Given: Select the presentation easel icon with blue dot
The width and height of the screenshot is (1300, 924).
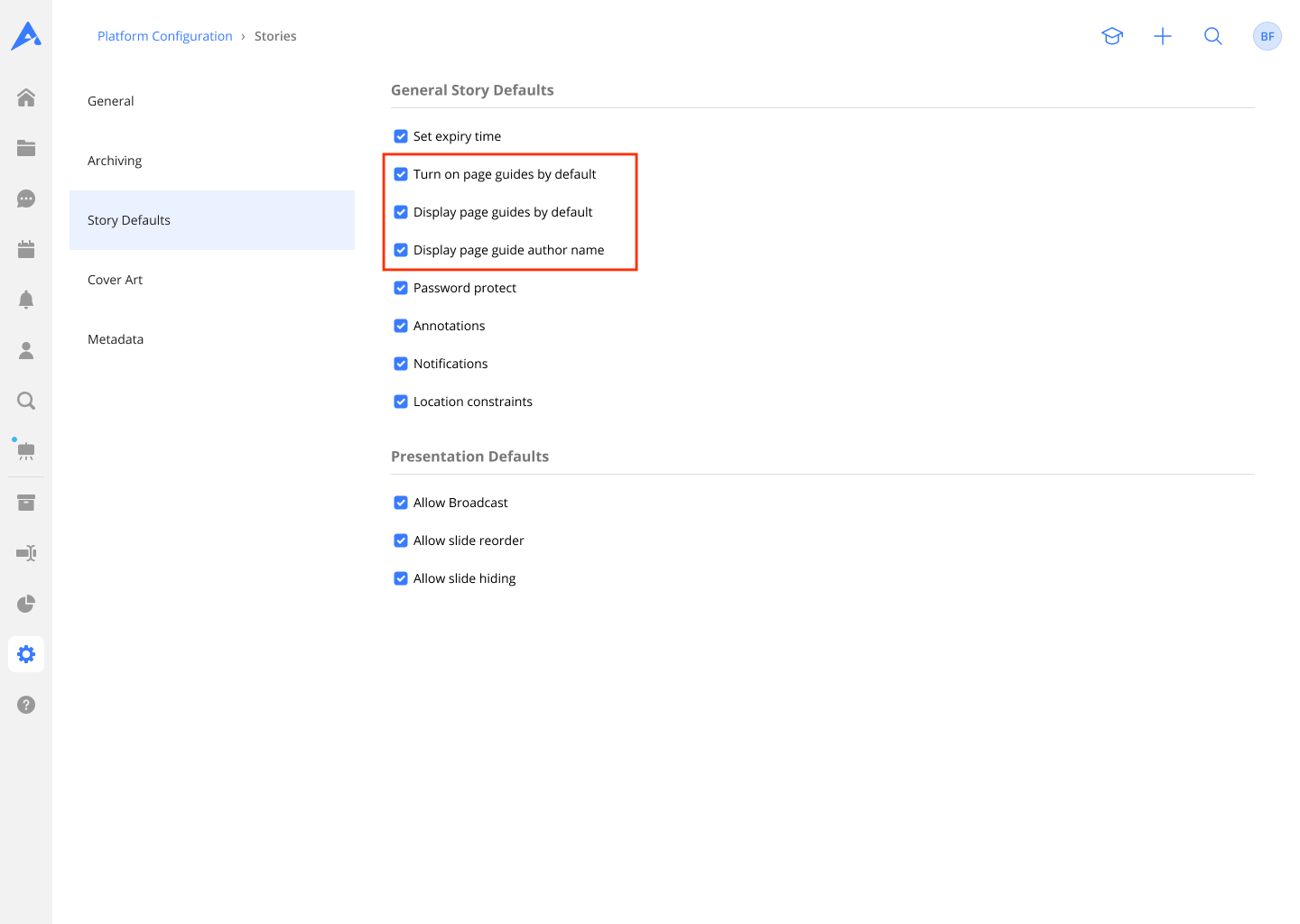Looking at the screenshot, I should point(26,451).
